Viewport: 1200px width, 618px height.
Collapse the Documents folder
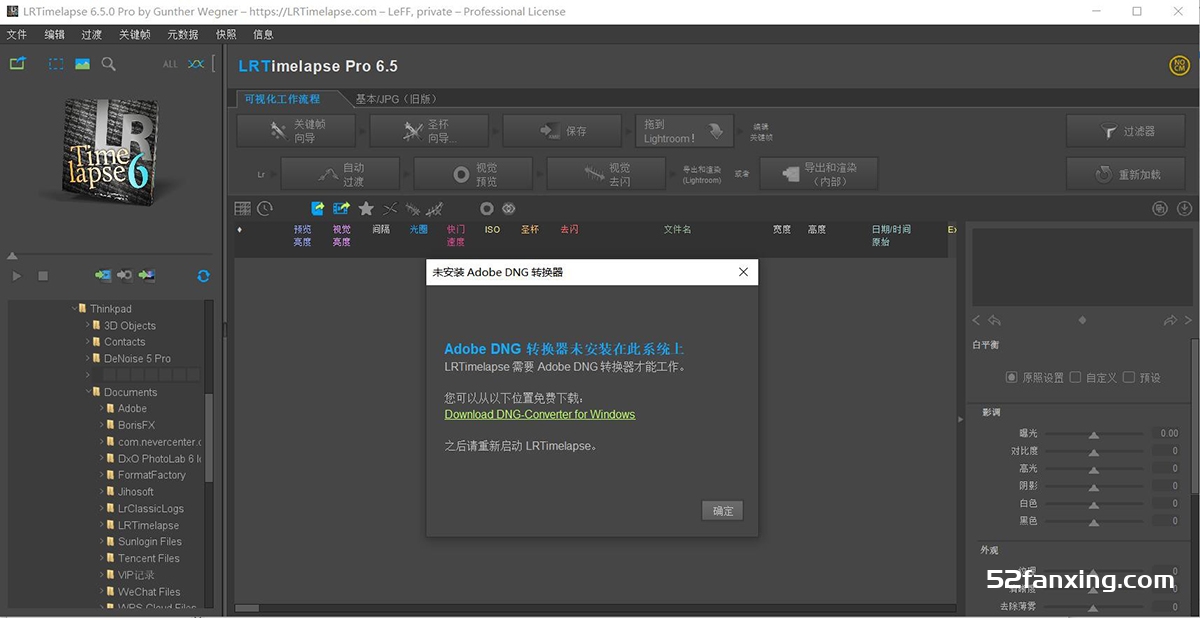pos(88,392)
